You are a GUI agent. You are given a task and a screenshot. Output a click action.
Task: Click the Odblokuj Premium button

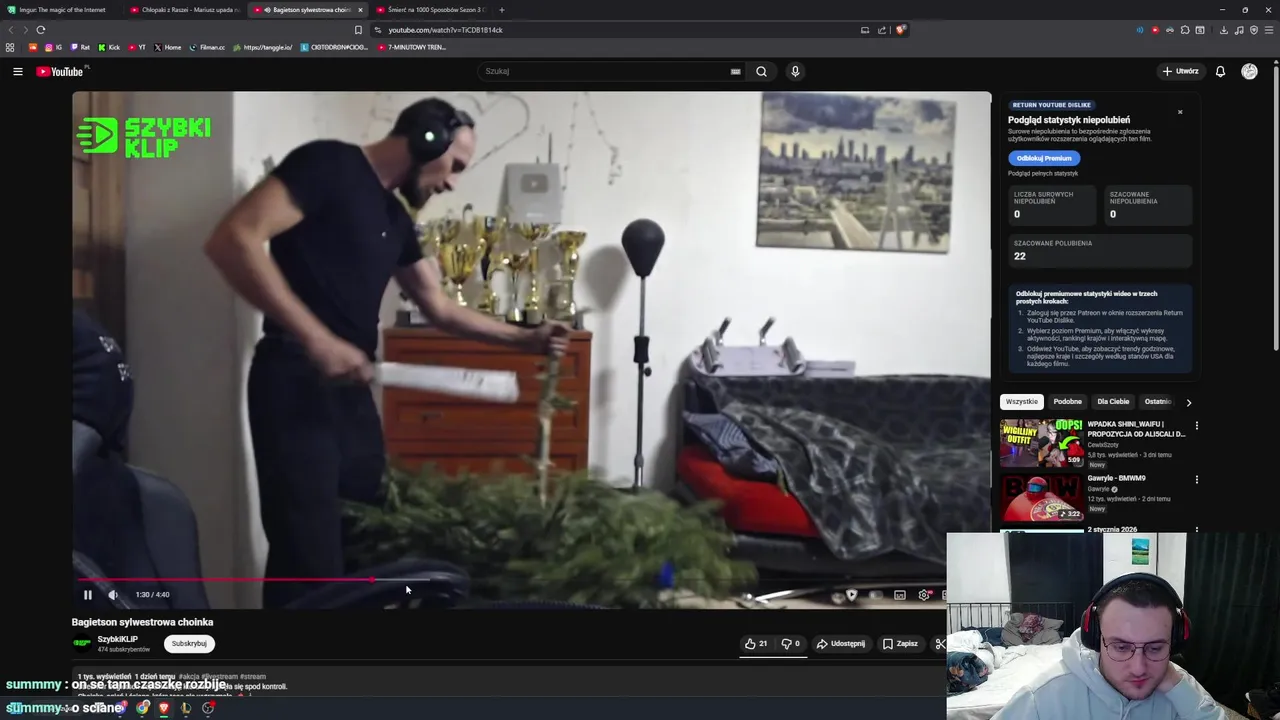(x=1043, y=158)
